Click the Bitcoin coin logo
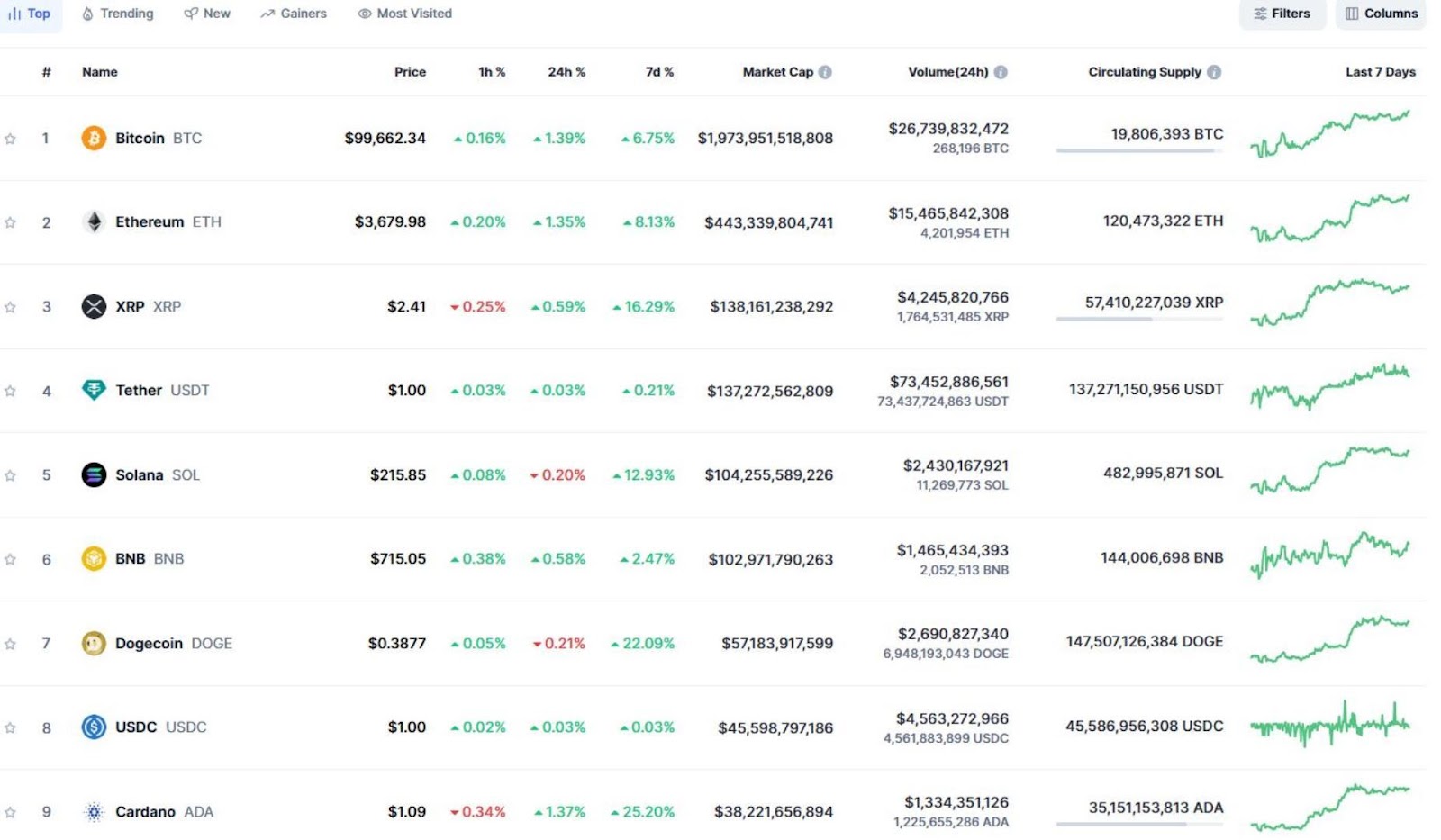 pos(94,138)
